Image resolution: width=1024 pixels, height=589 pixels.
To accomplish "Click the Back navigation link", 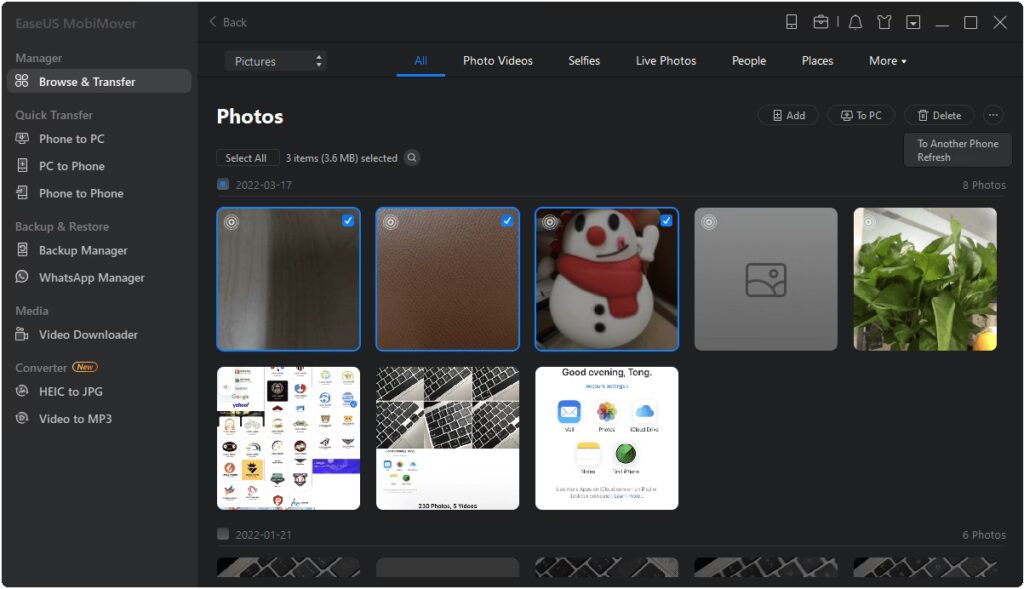I will [x=228, y=22].
